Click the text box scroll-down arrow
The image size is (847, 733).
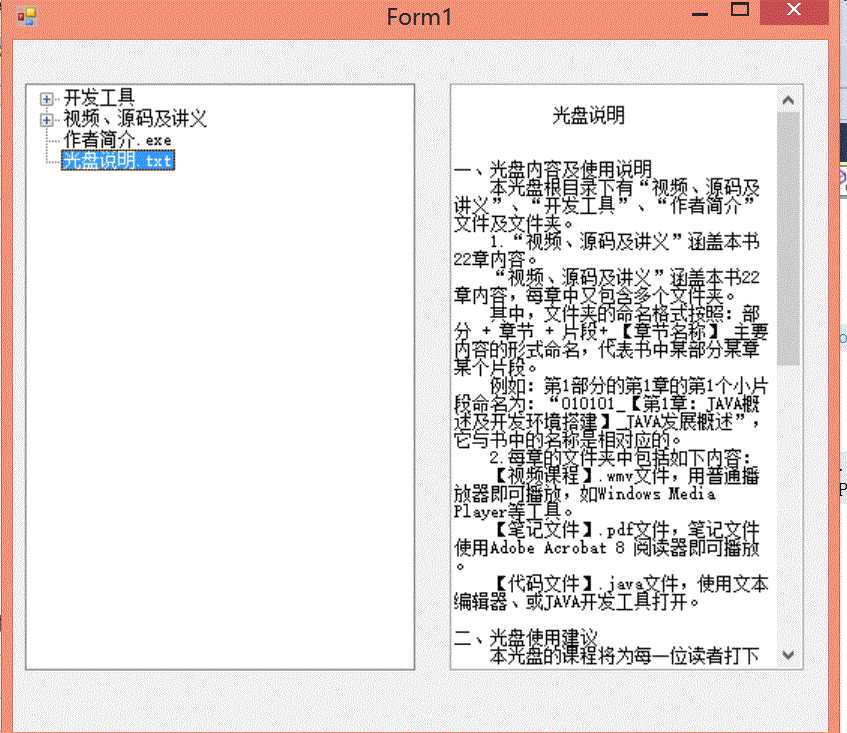click(788, 655)
